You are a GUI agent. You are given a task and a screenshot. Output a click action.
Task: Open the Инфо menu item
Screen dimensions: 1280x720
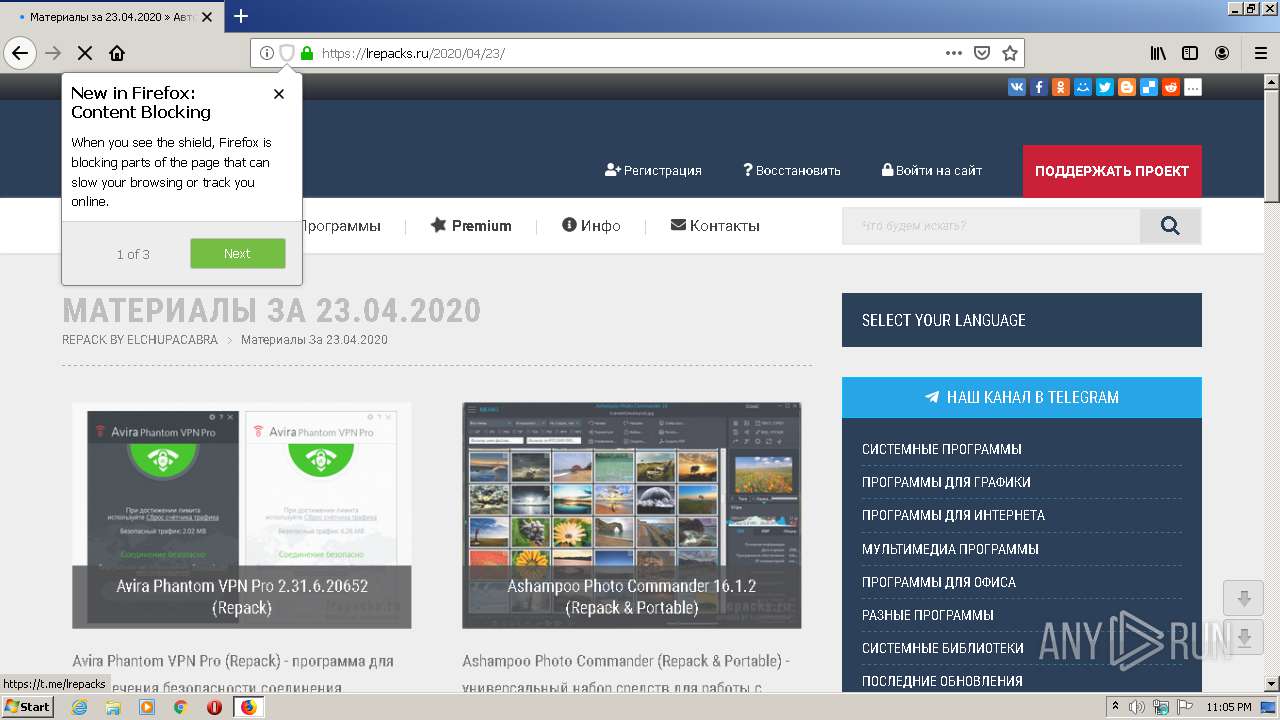pos(591,226)
